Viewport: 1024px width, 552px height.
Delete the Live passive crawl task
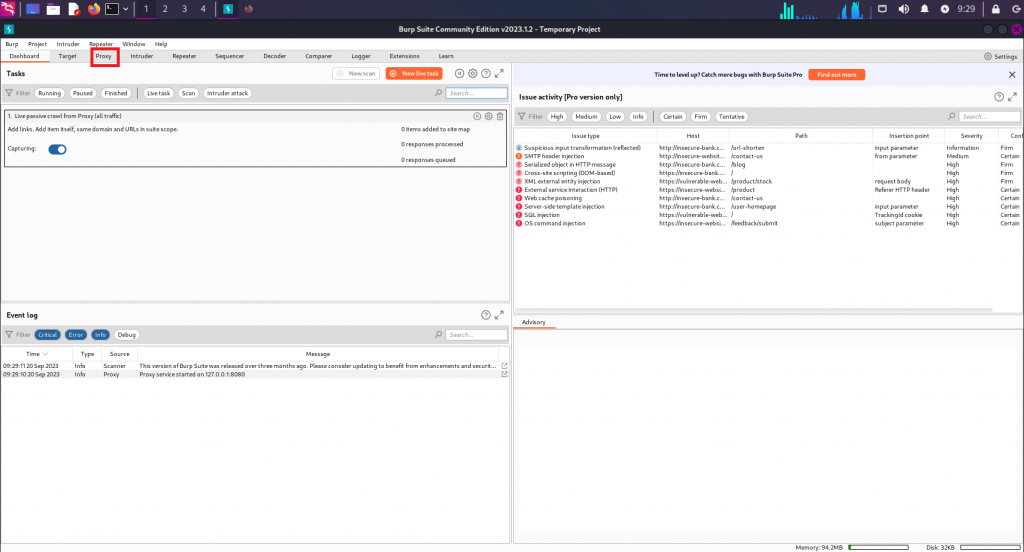click(x=500, y=116)
